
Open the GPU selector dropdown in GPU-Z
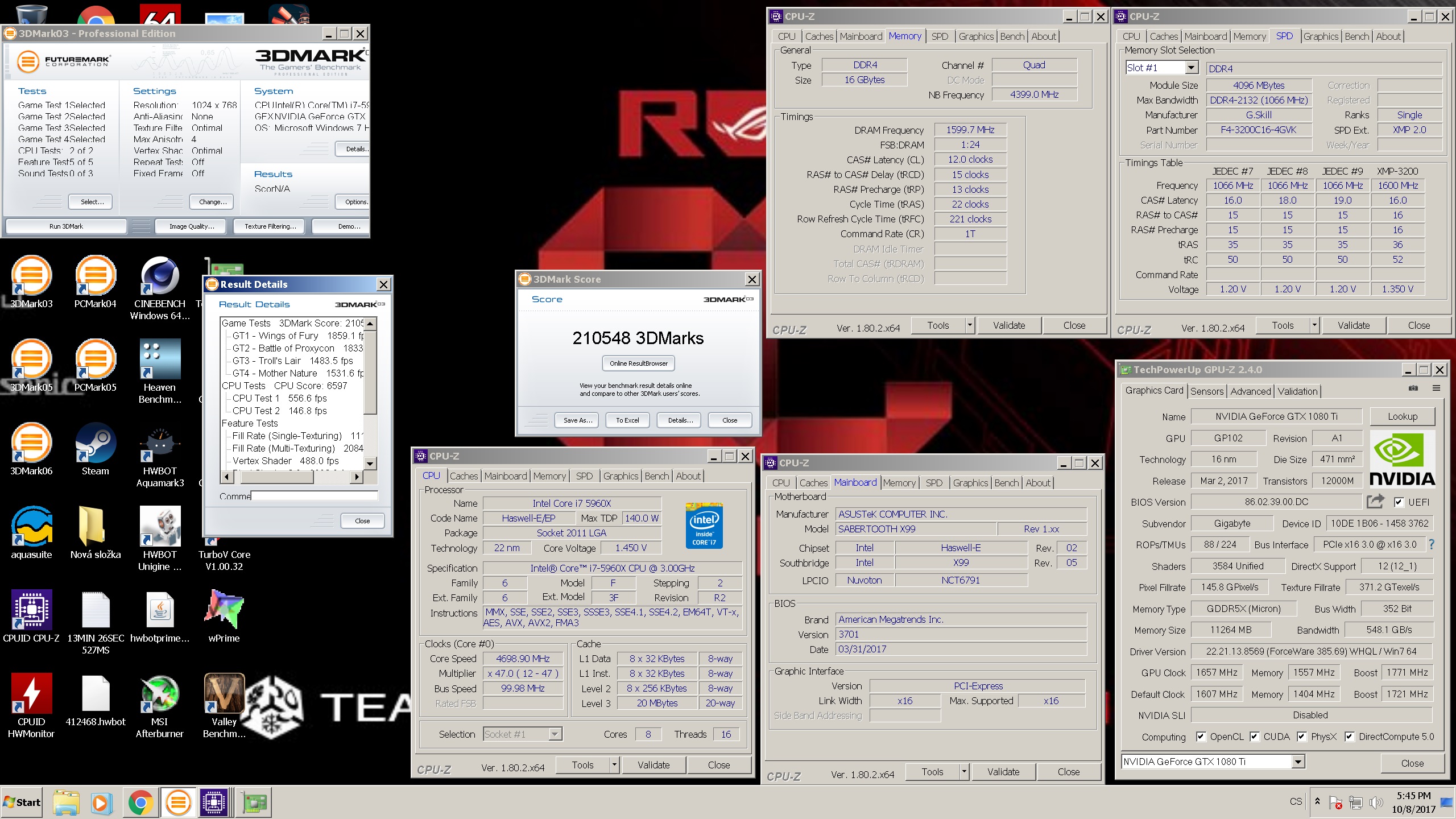click(x=1298, y=762)
